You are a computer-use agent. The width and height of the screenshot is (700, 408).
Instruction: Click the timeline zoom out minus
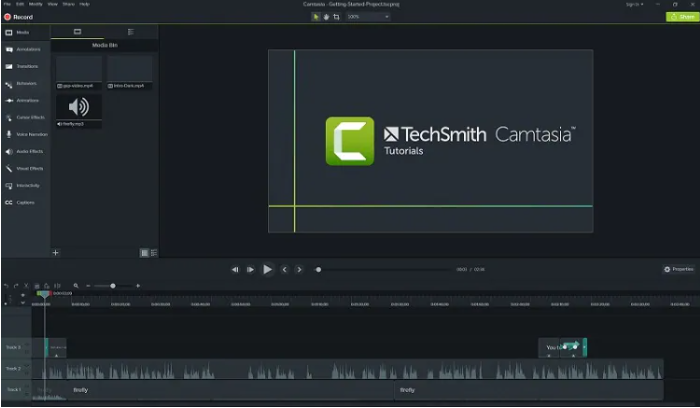[x=88, y=286]
